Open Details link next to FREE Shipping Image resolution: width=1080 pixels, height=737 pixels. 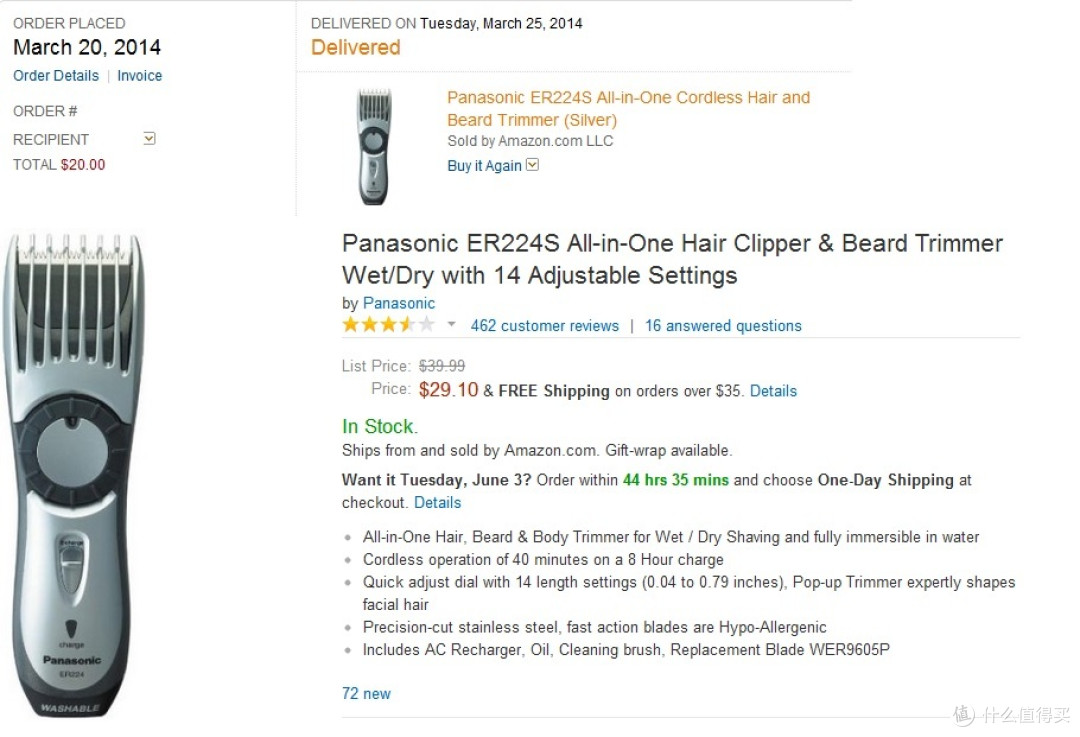click(x=773, y=391)
